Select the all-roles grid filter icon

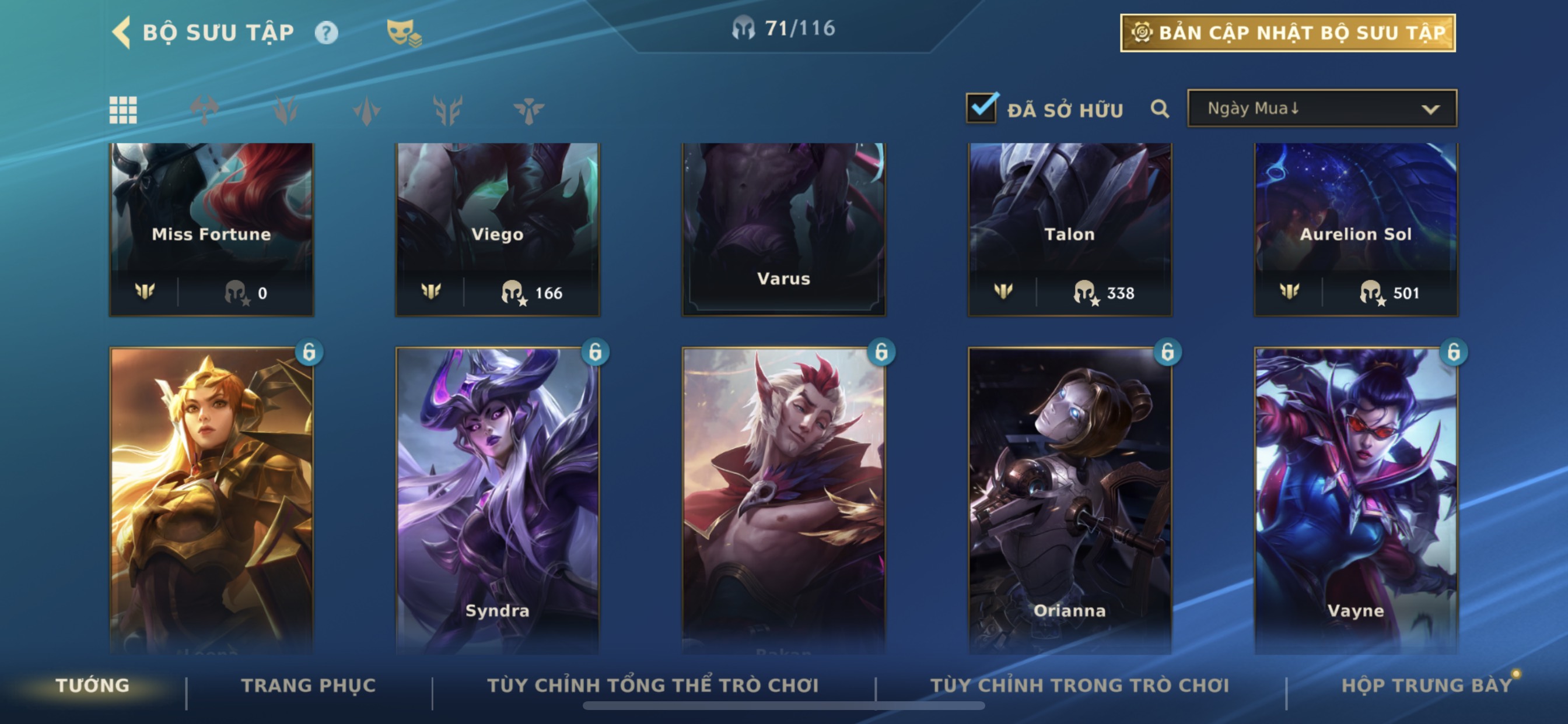(123, 110)
